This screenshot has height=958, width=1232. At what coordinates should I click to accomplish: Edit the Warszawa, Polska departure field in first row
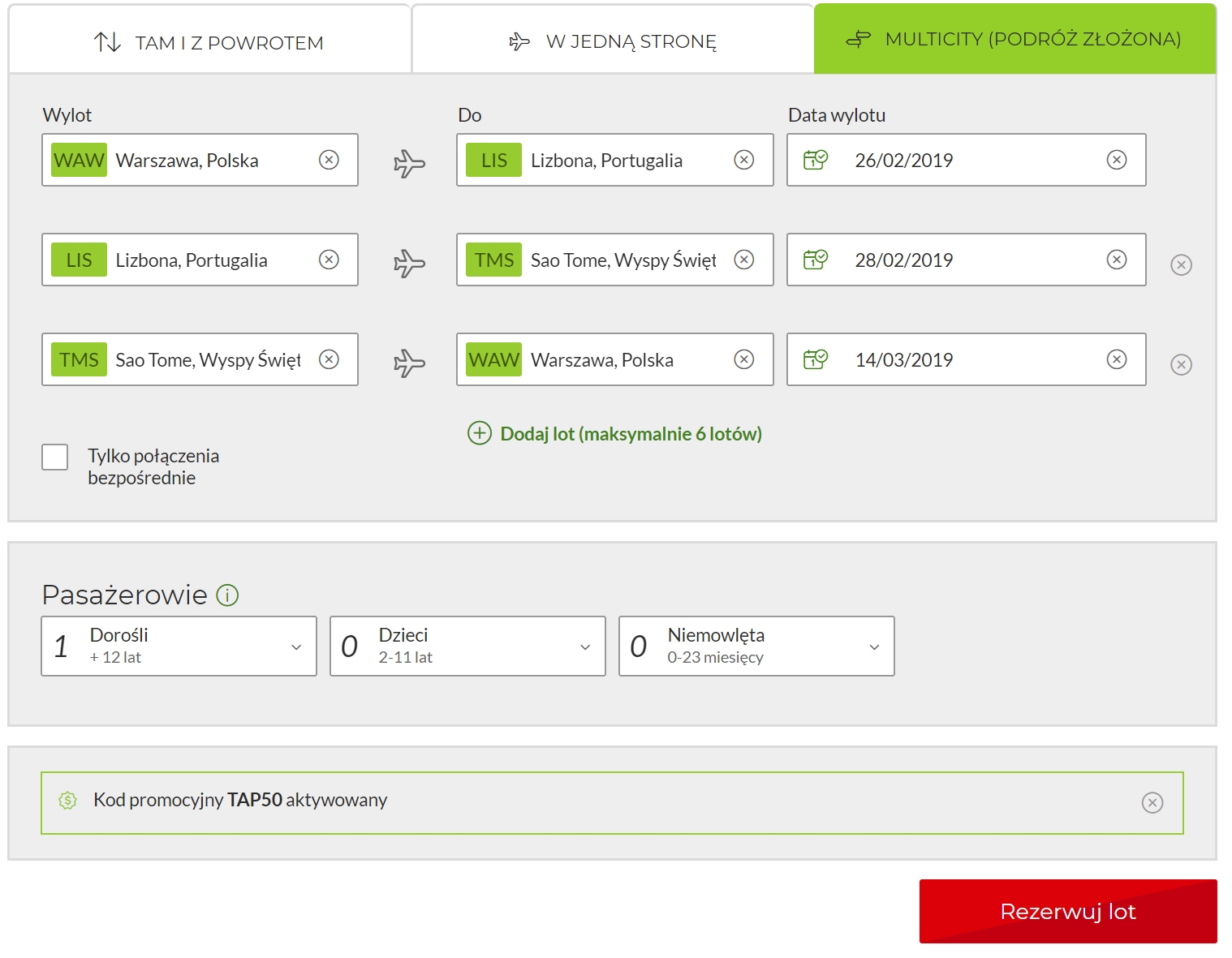point(200,160)
